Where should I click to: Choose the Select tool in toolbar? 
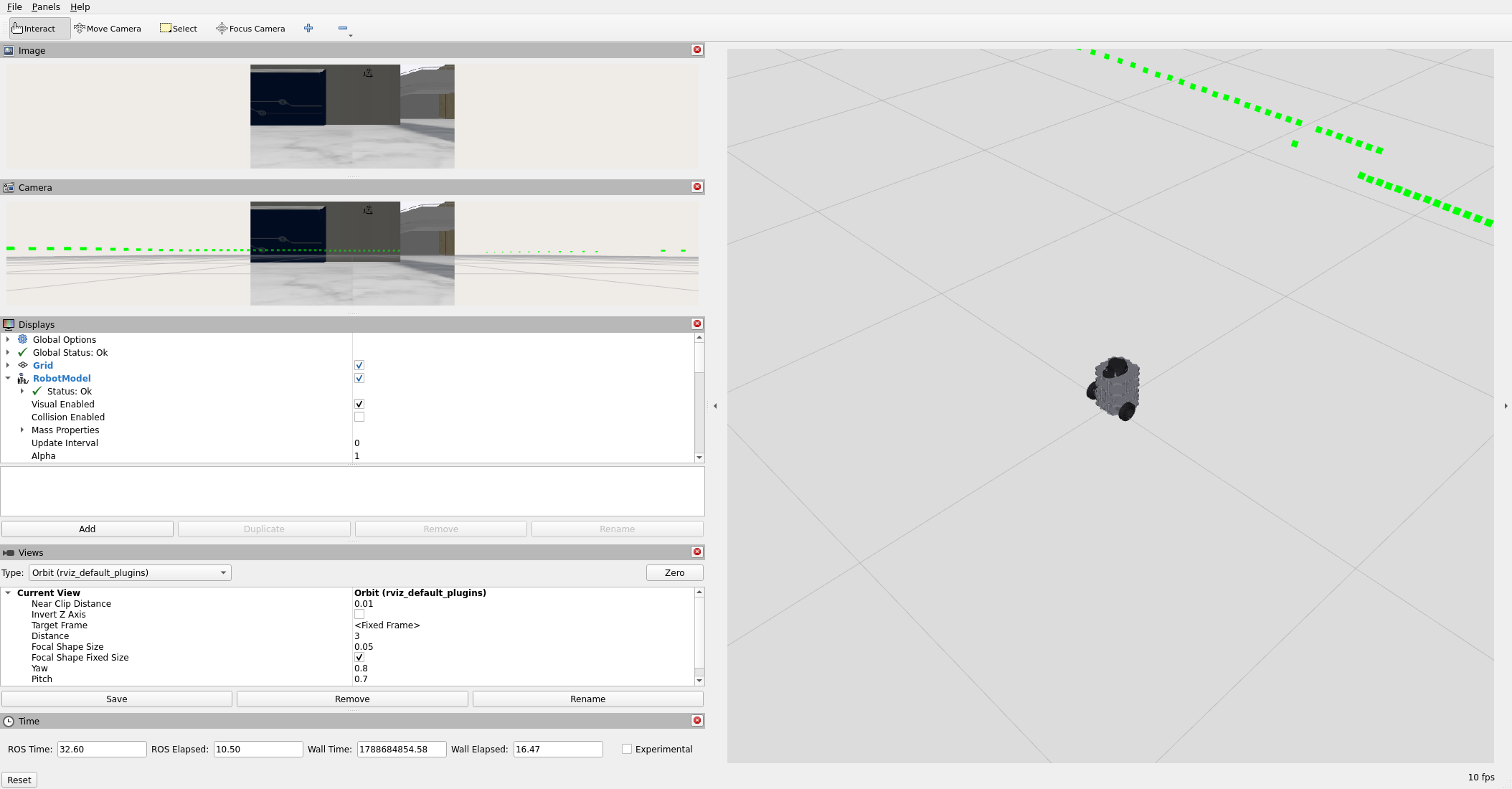click(x=179, y=29)
